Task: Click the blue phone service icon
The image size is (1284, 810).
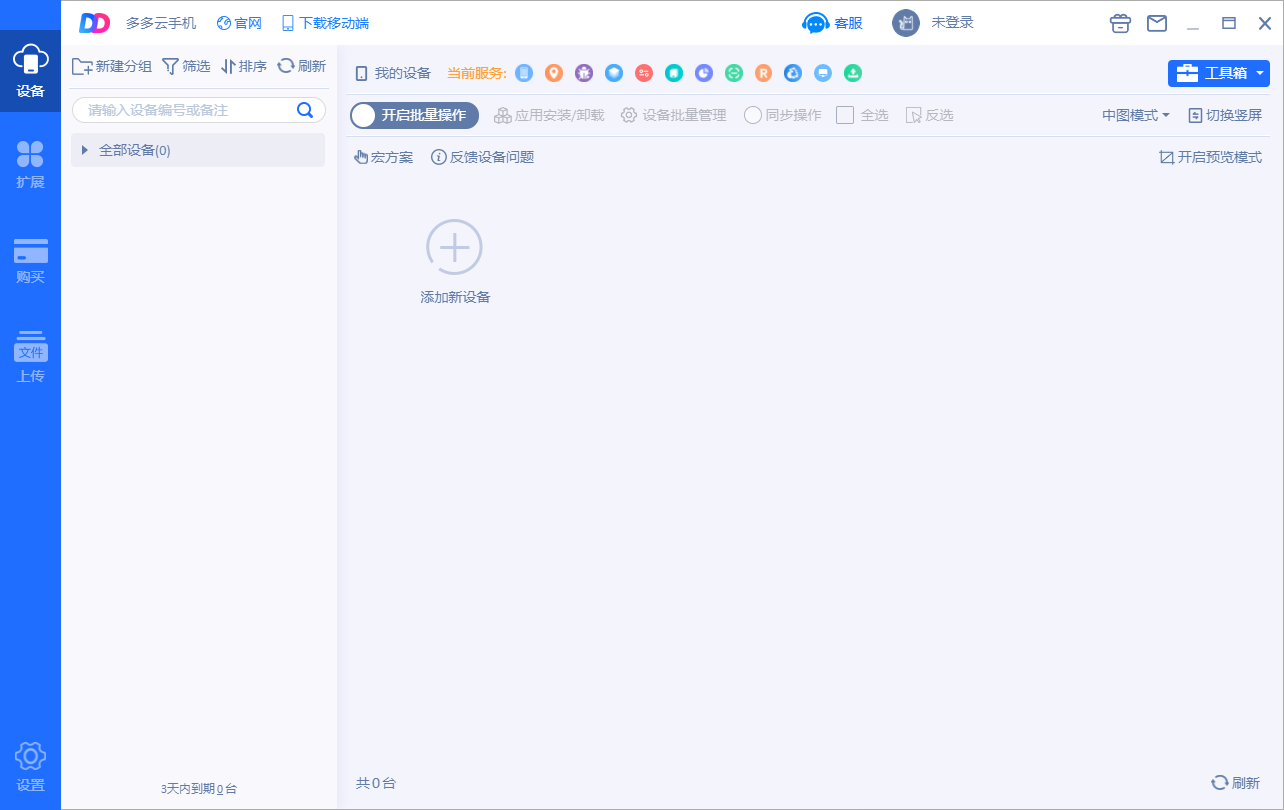Action: pos(524,73)
